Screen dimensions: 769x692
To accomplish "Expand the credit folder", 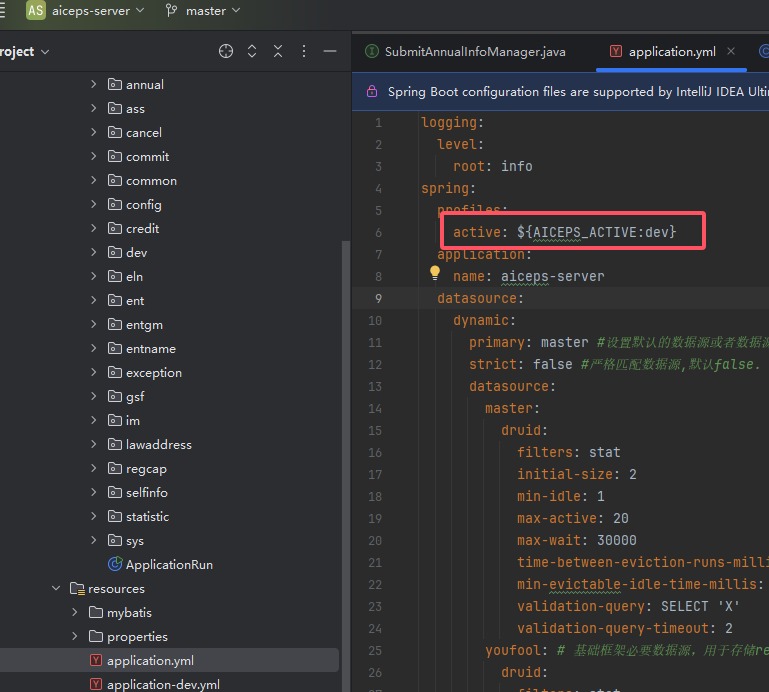I will 94,229.
